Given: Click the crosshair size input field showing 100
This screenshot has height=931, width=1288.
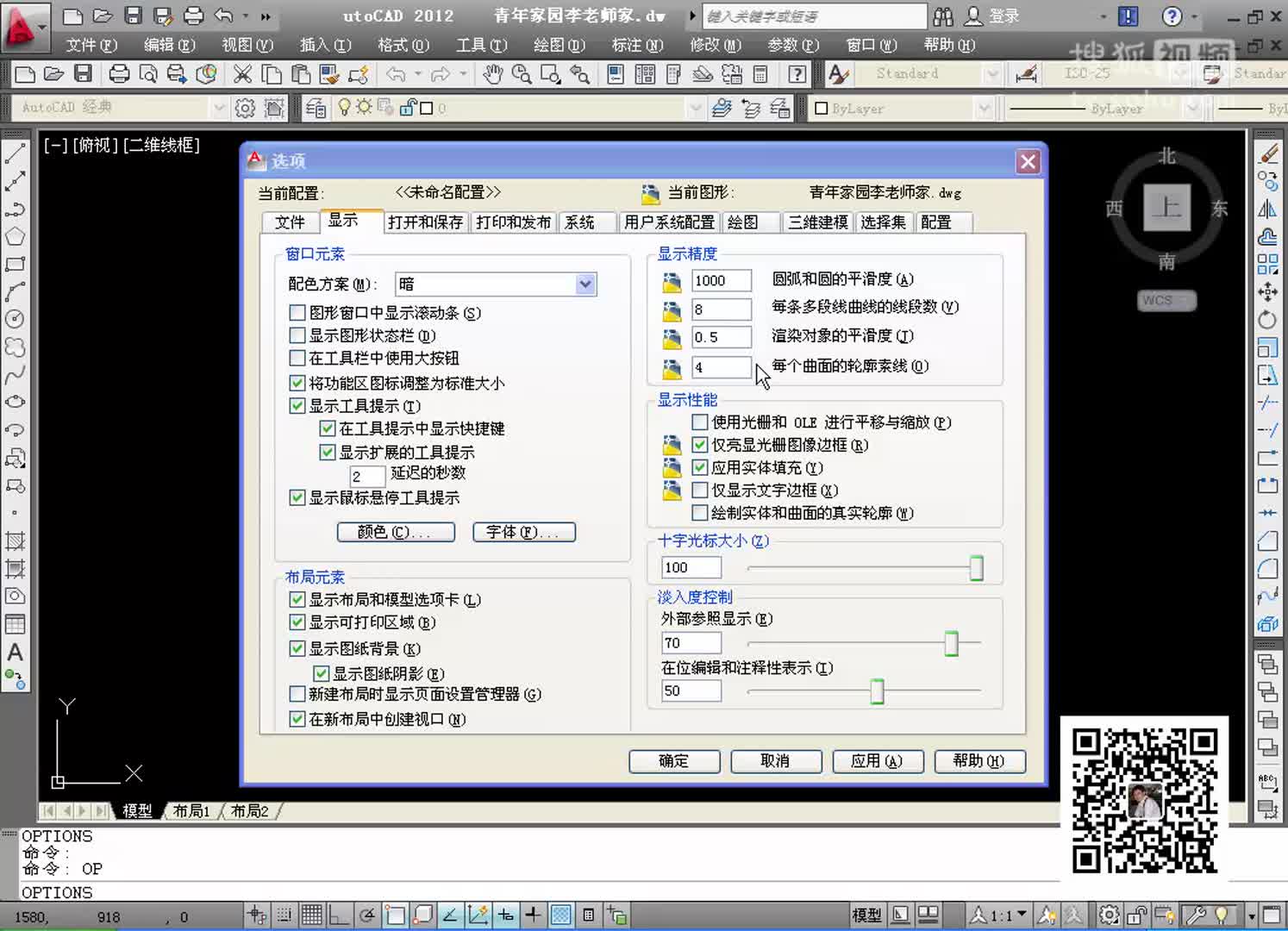Looking at the screenshot, I should click(x=690, y=567).
